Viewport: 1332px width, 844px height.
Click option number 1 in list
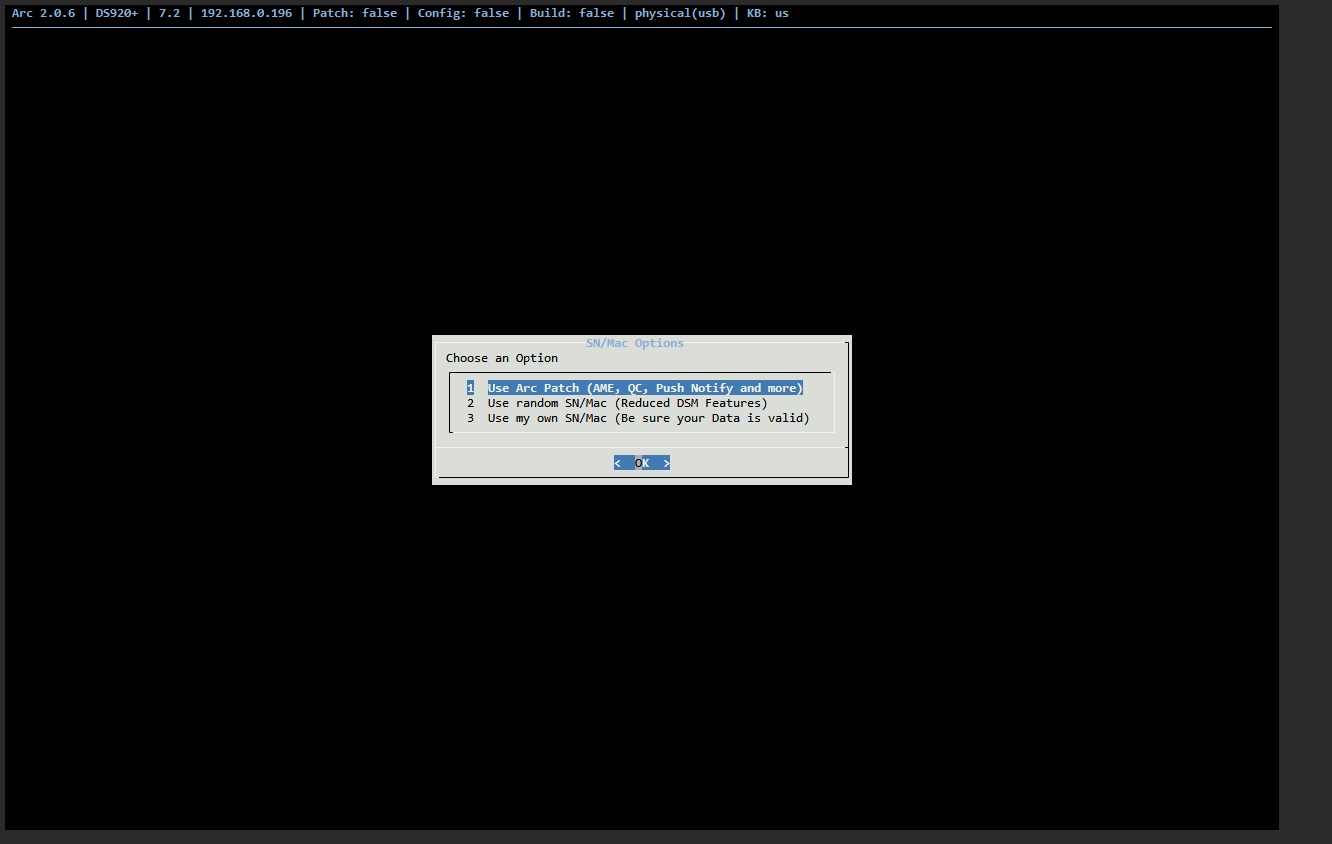[x=470, y=388]
